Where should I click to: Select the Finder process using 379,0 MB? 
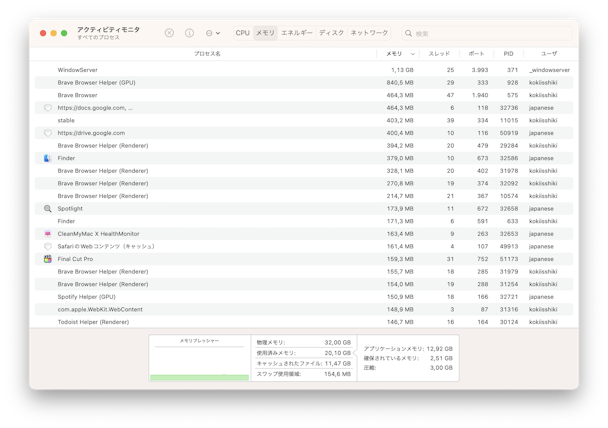point(304,158)
